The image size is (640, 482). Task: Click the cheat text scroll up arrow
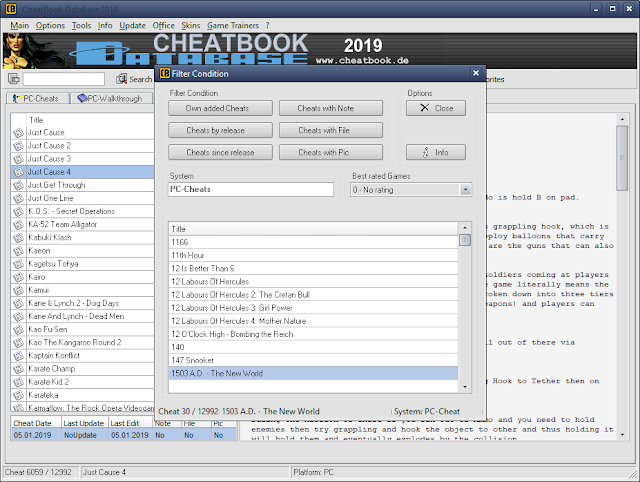point(622,119)
